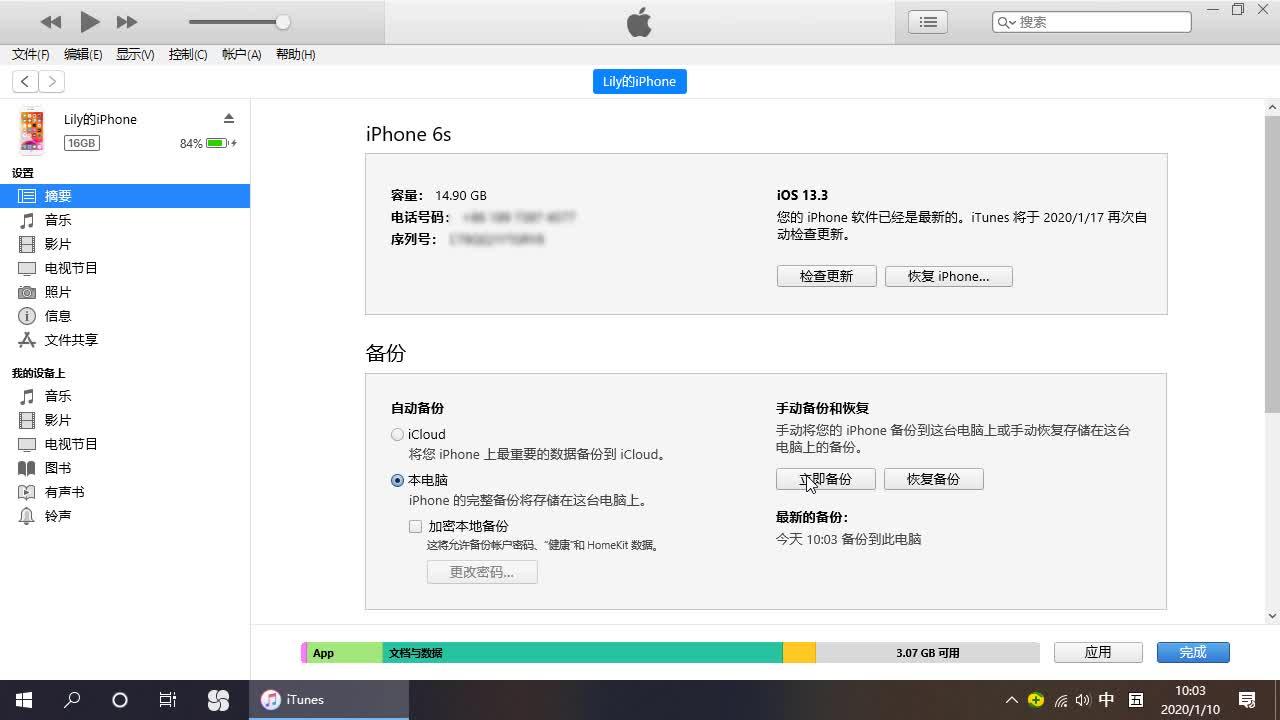The height and width of the screenshot is (720, 1280).
Task: Open the 显示(V) menu
Action: coord(135,55)
